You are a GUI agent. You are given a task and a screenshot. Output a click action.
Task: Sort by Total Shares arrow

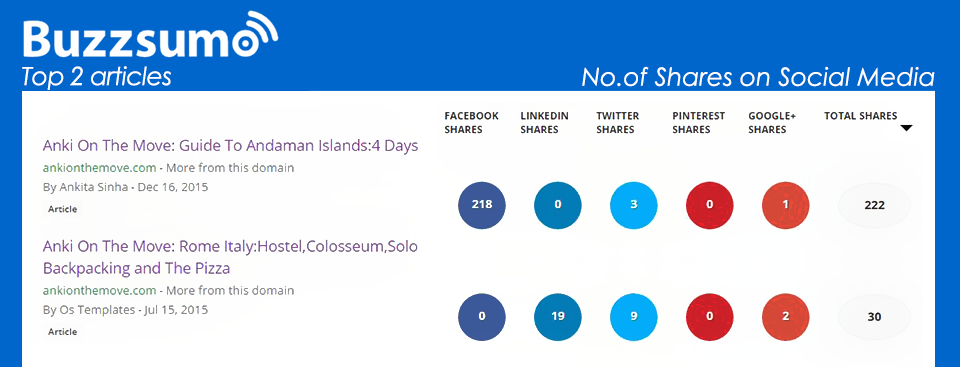pos(907,128)
